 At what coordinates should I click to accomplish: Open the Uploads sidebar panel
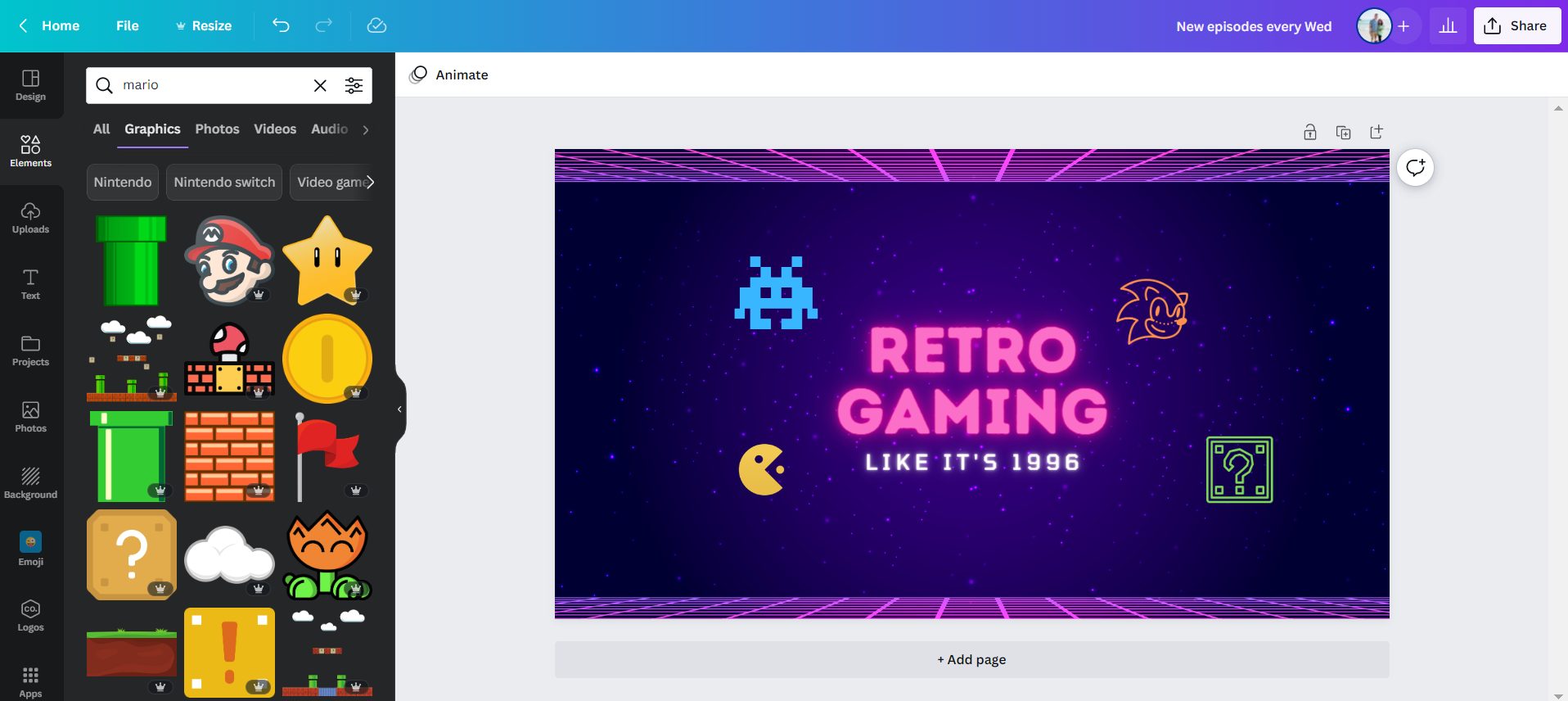tap(30, 218)
